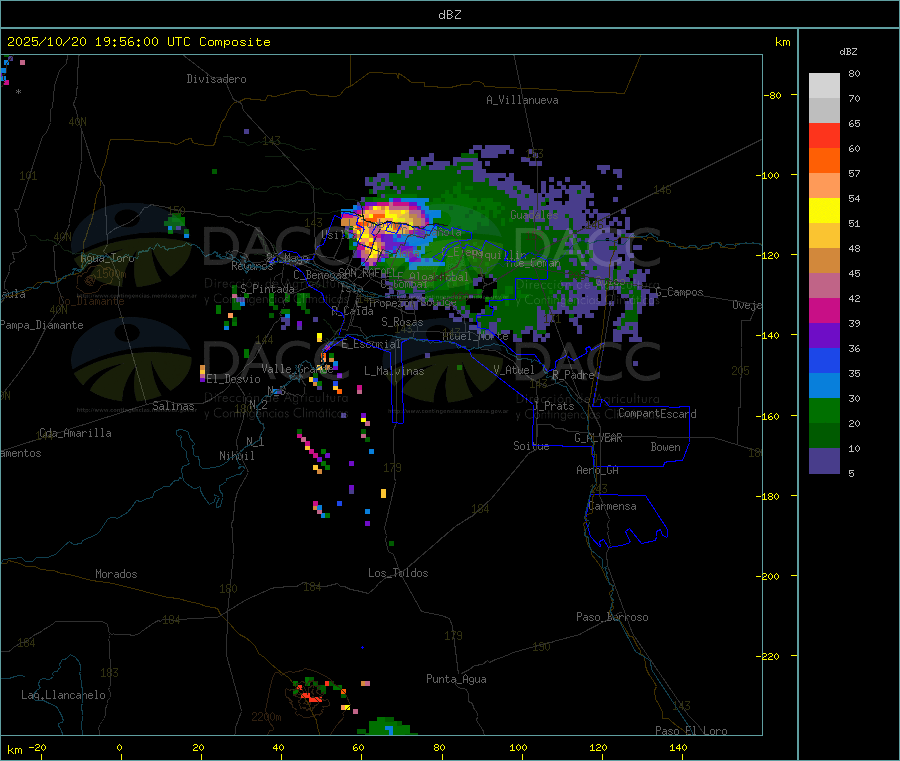Click the V_Atuel map label

point(514,370)
